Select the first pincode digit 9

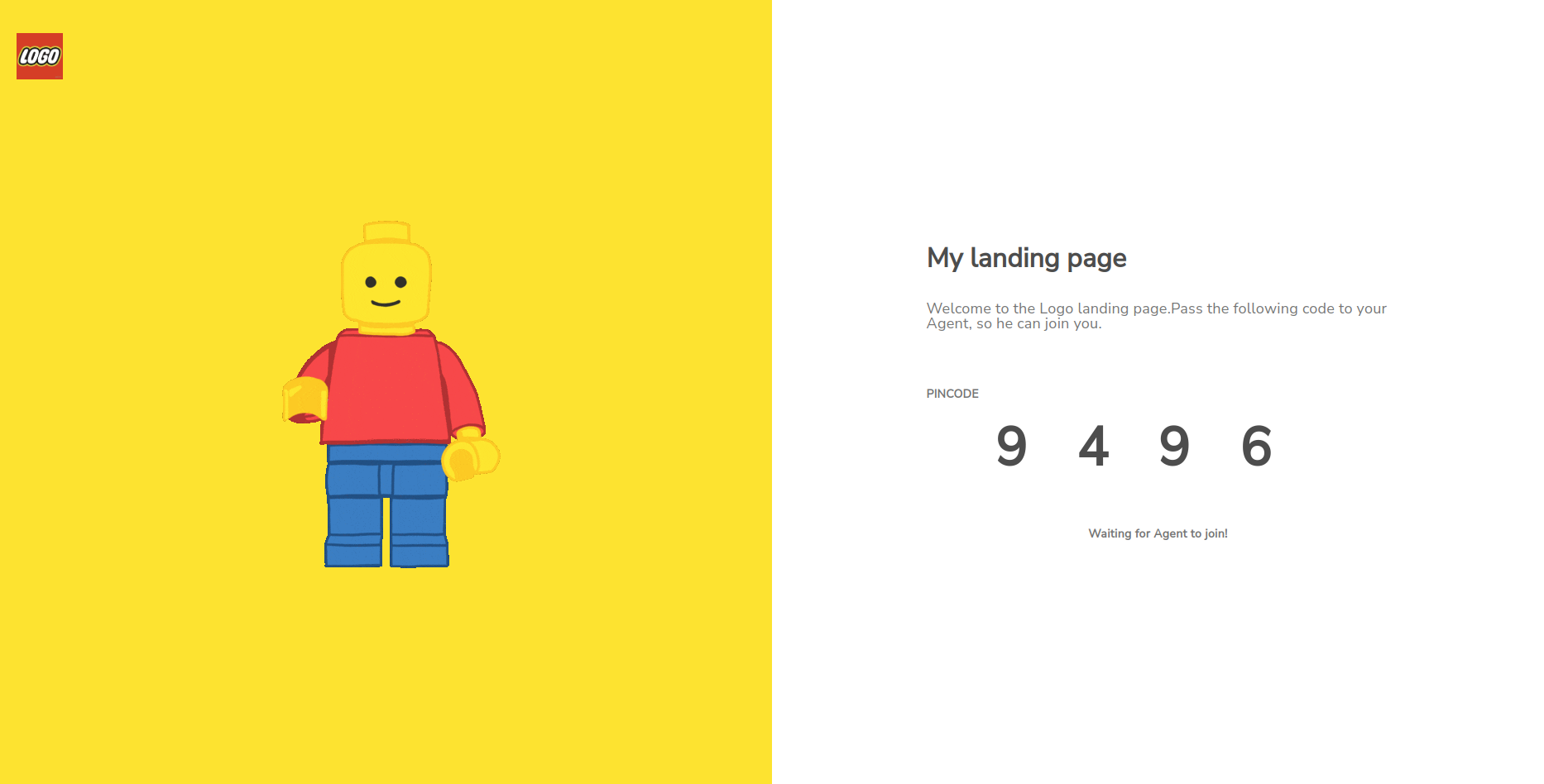tap(1011, 446)
